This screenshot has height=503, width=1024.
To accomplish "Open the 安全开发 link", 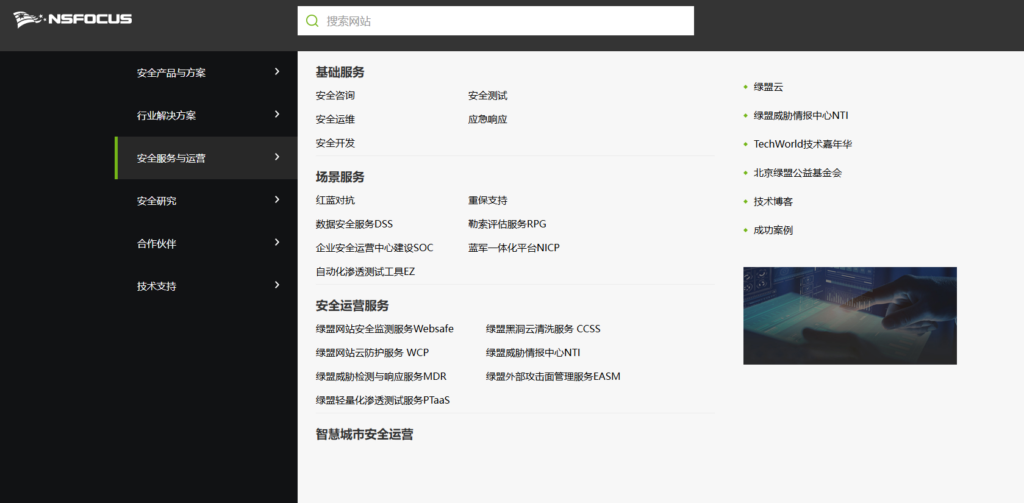I will point(335,142).
